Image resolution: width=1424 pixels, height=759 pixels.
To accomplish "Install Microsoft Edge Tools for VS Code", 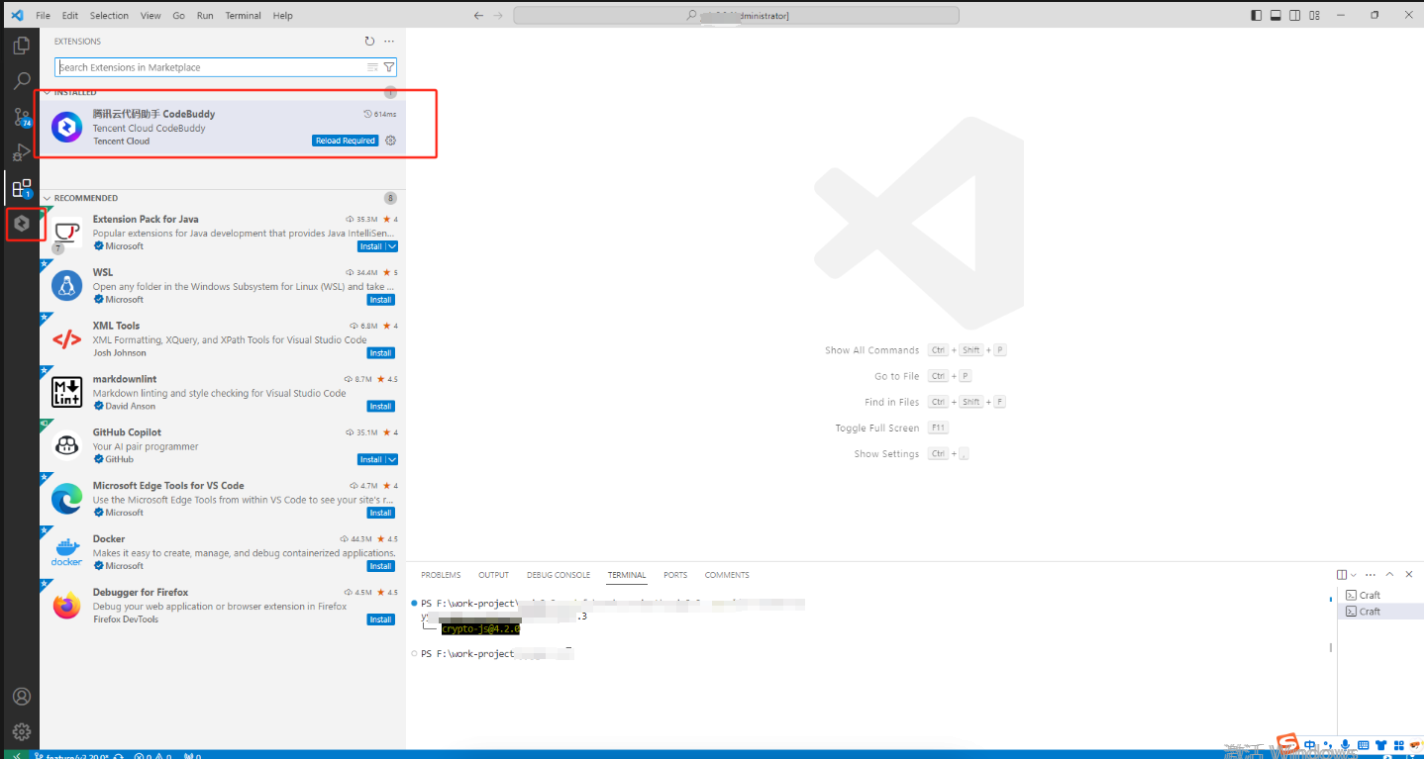I will pos(380,513).
